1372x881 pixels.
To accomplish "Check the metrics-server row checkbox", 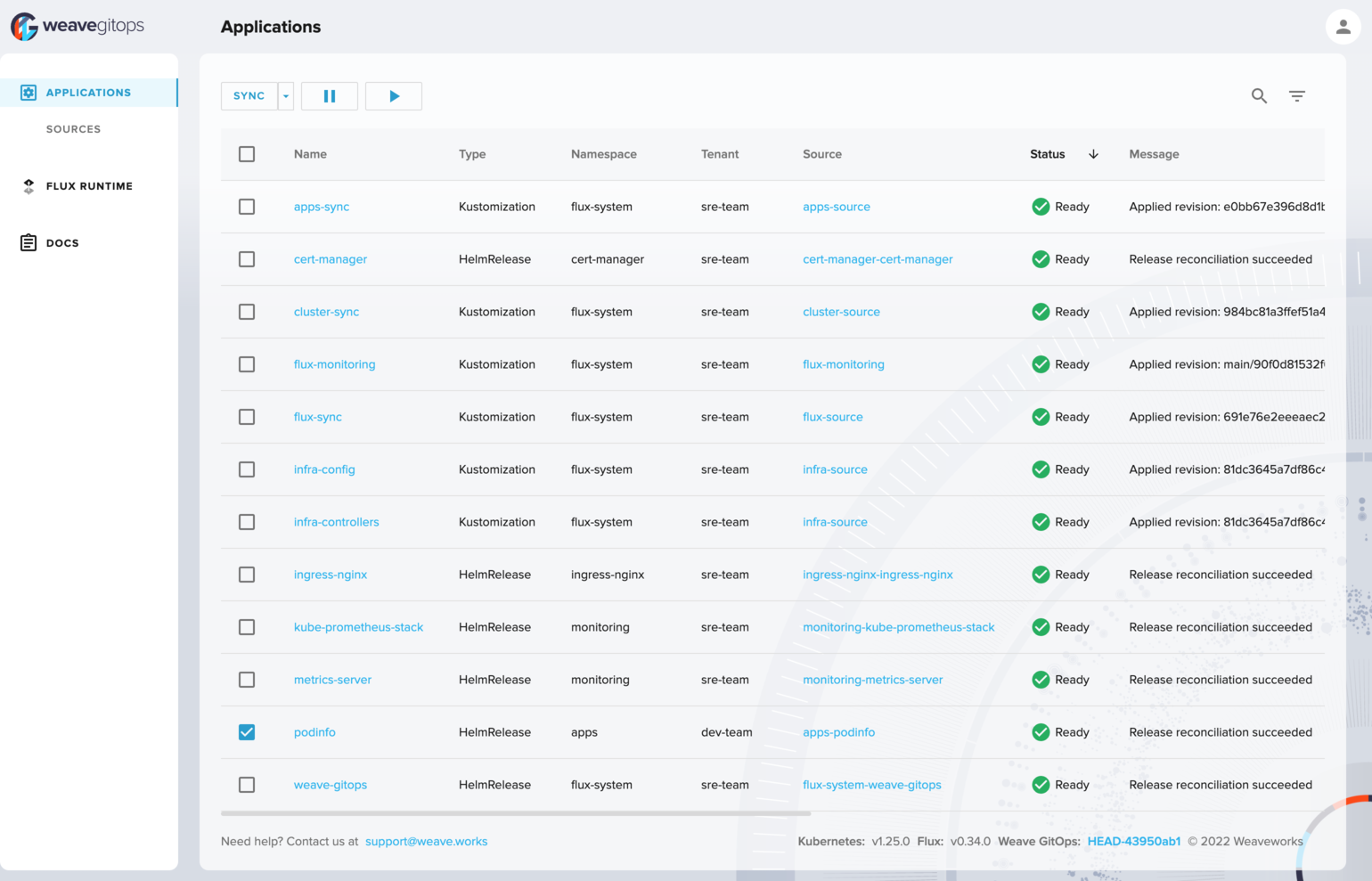I will pos(247,680).
